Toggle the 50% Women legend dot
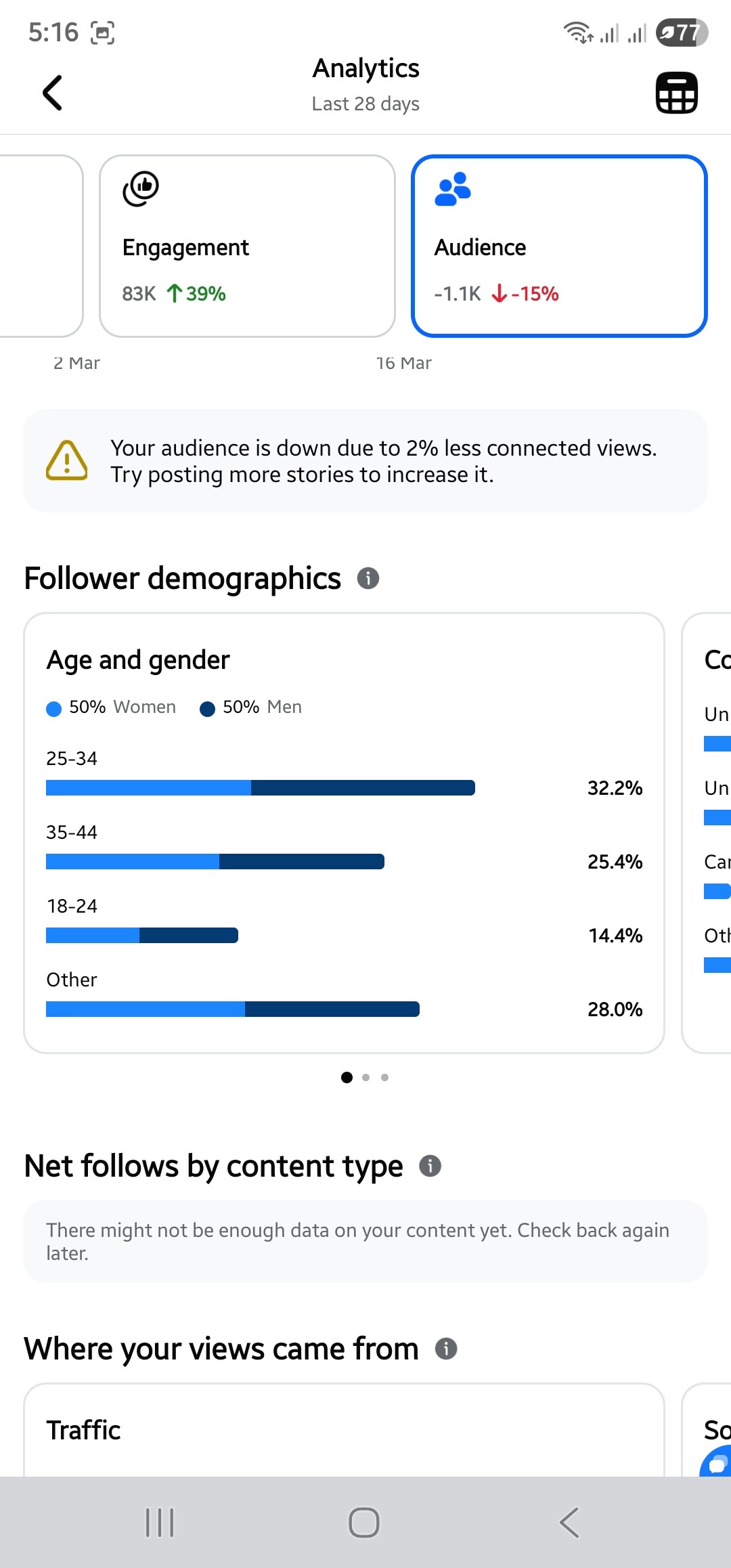Screen dimensions: 731x1568 pyautogui.click(x=54, y=709)
